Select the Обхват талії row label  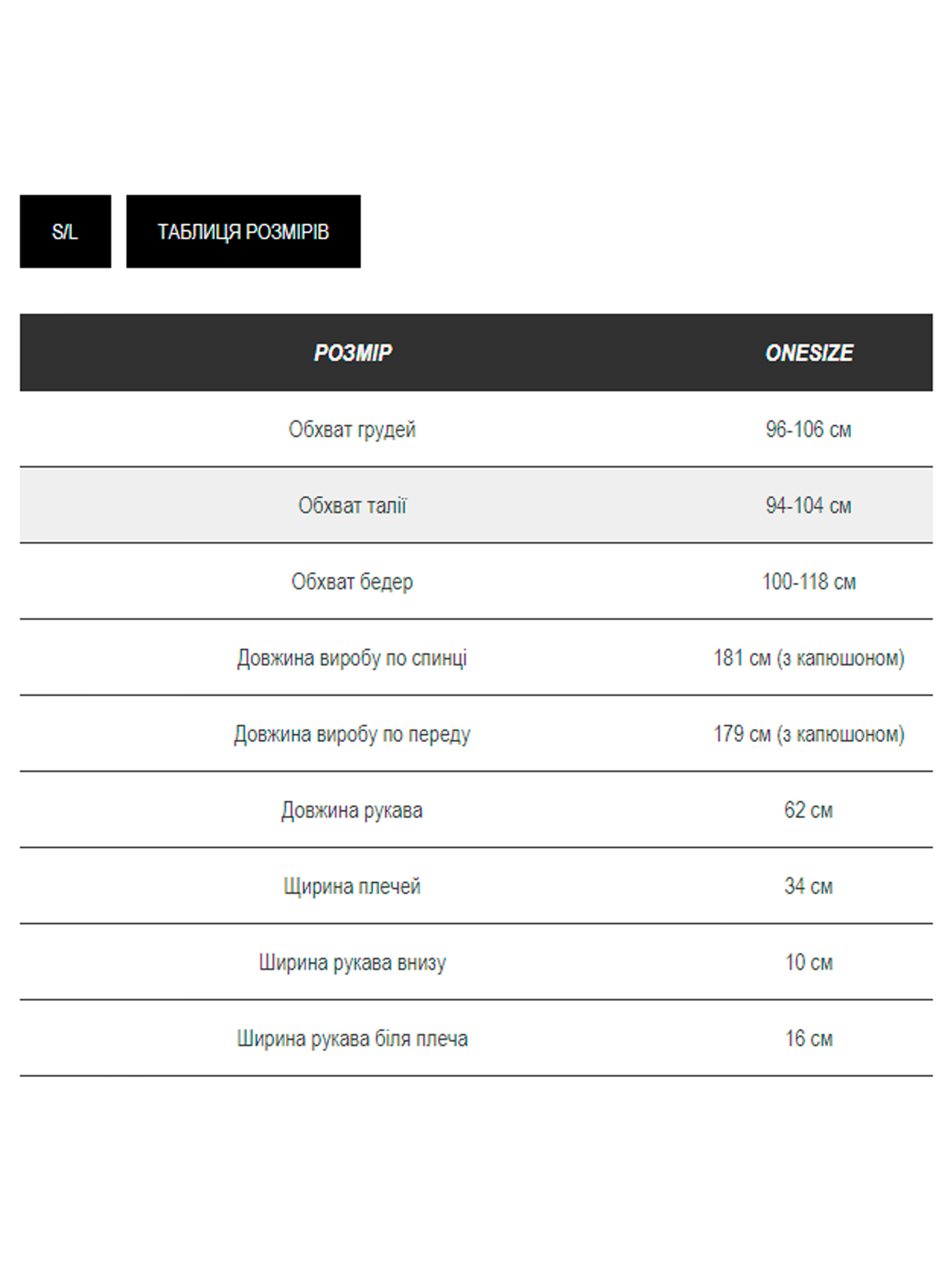pos(352,506)
